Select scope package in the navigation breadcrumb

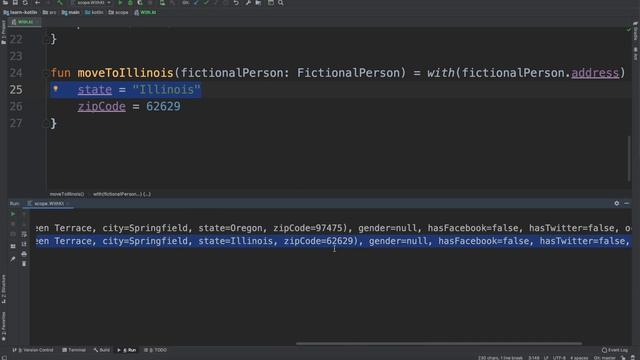point(118,12)
